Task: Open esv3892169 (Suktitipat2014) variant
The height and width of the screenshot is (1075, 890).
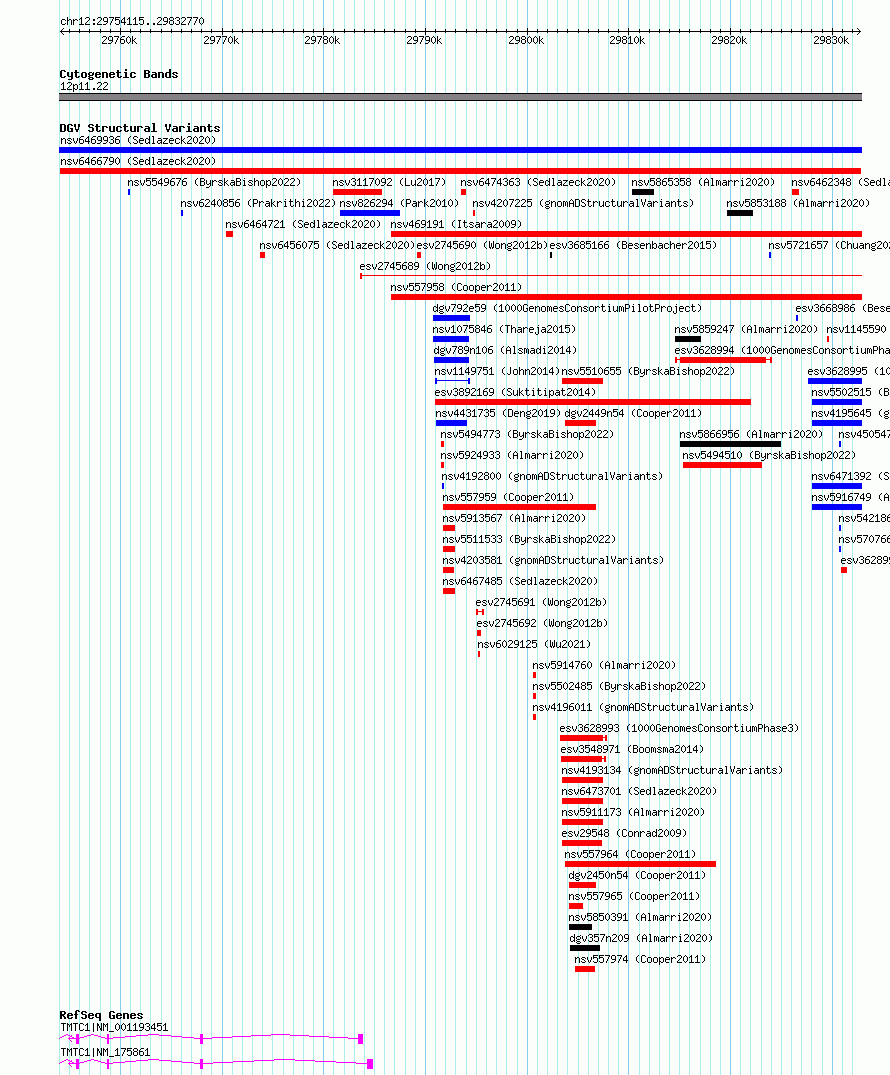Action: 515,393
